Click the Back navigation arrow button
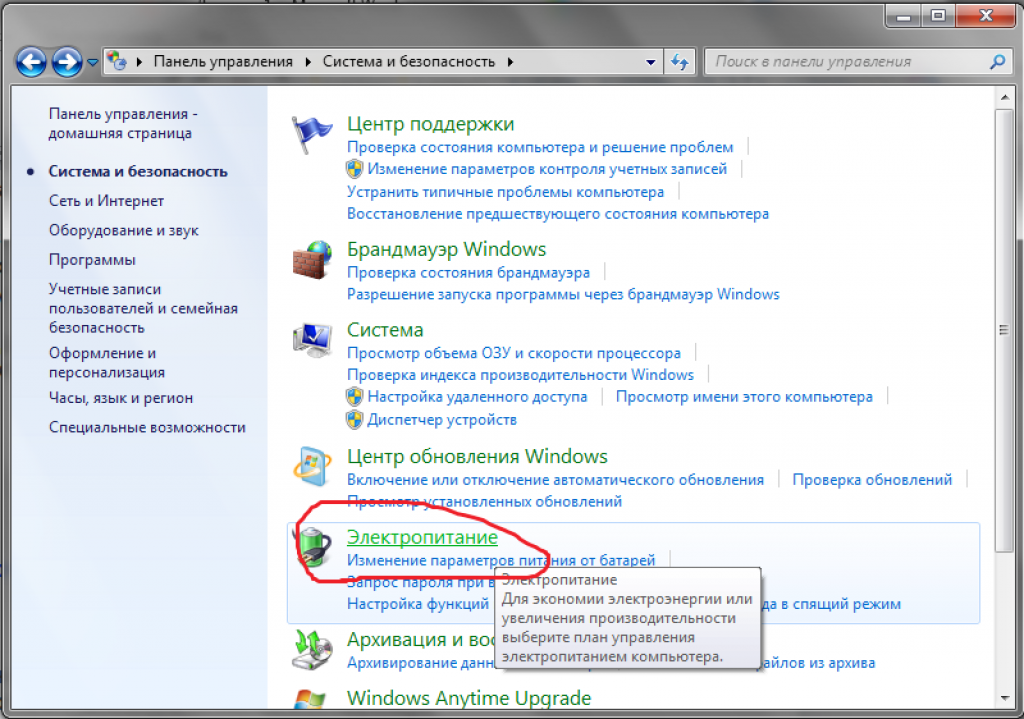Viewport: 1024px width, 719px height. point(31,63)
